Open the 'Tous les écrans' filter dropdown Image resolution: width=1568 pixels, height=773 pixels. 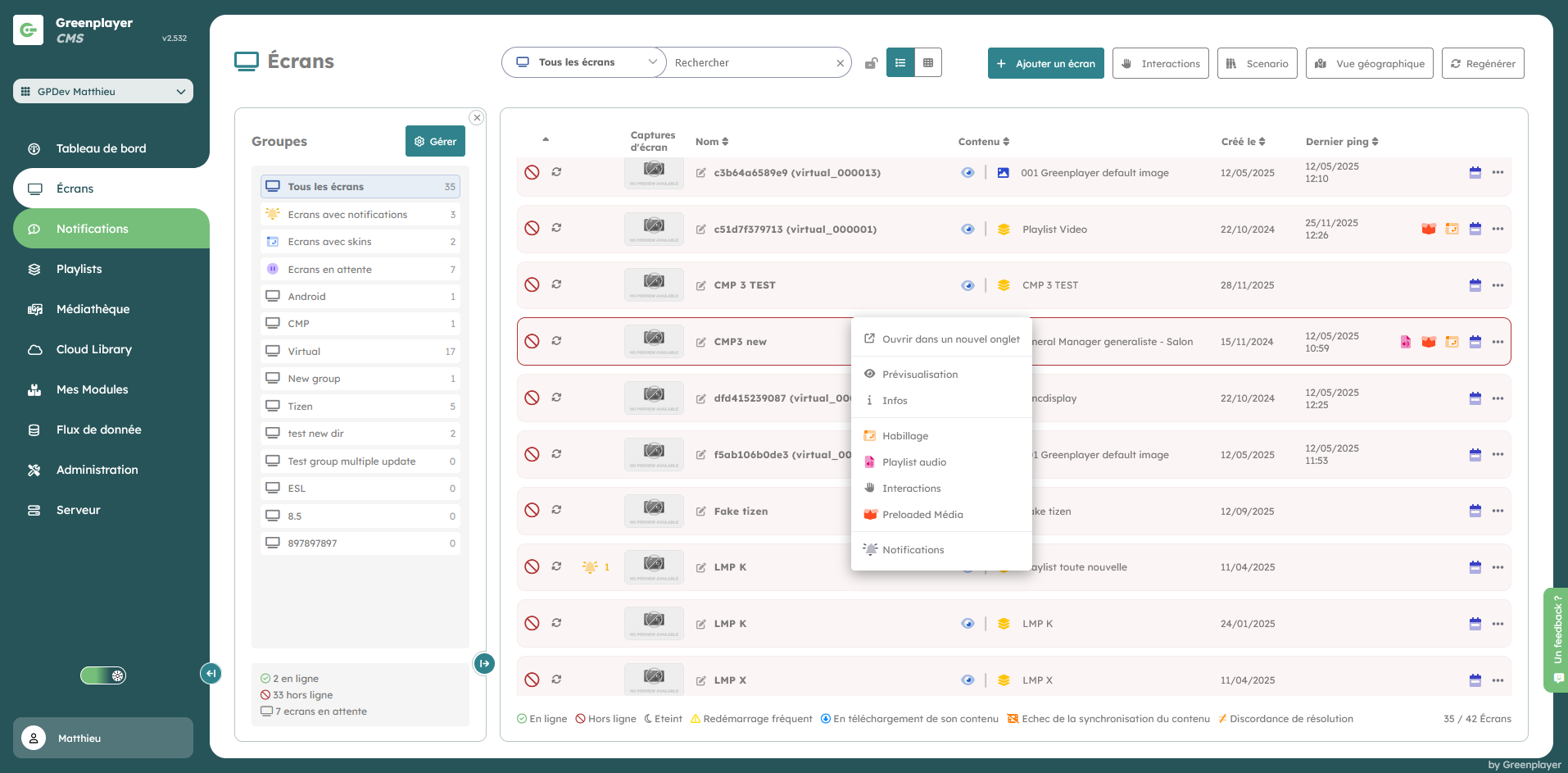[x=585, y=62]
